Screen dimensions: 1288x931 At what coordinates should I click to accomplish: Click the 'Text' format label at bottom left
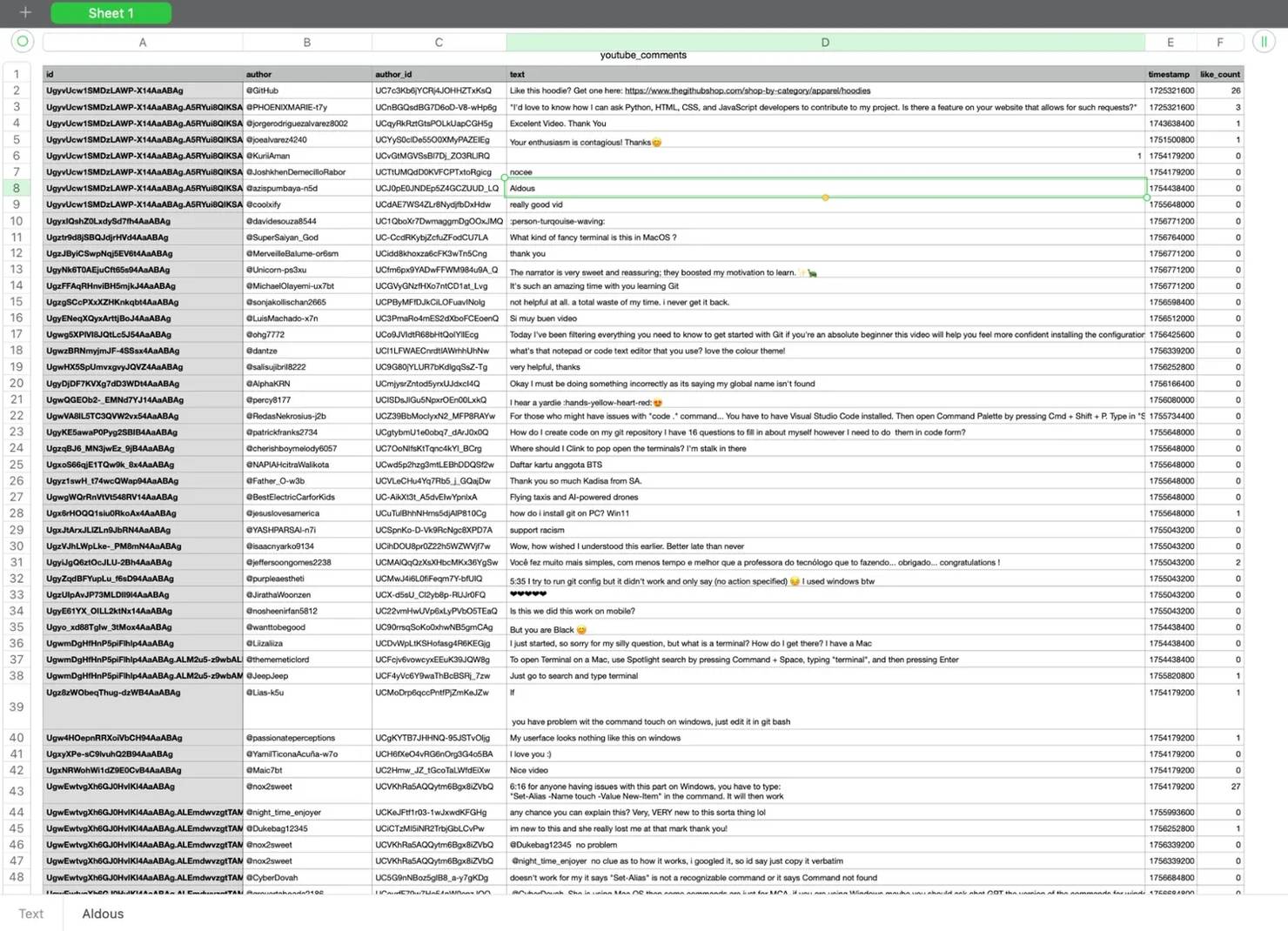coord(30,914)
